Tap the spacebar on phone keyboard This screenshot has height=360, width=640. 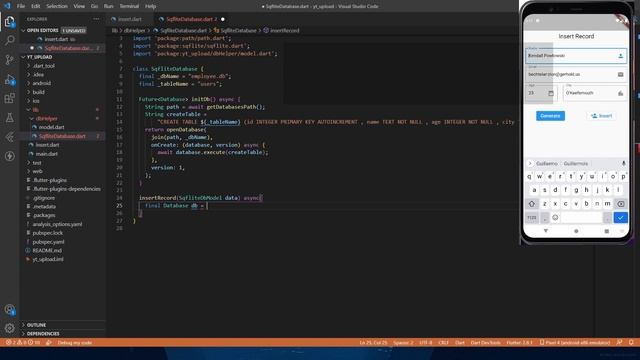pos(581,218)
